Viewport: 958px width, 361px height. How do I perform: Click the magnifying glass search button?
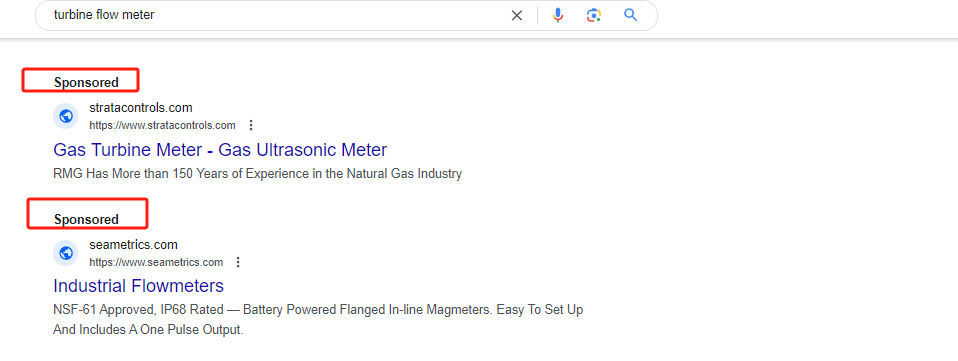tap(631, 15)
